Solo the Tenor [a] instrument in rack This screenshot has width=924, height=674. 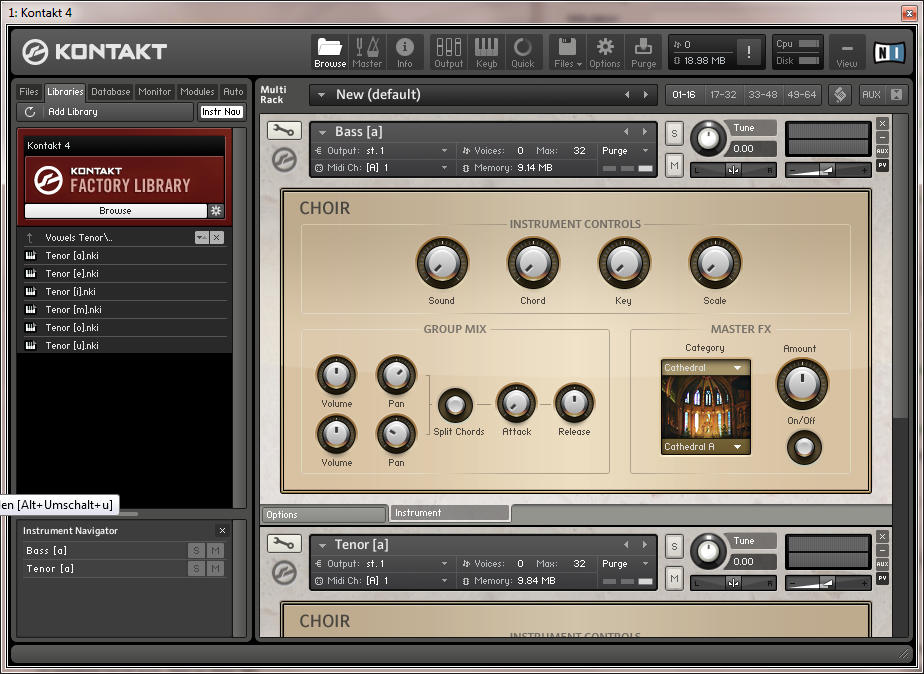pos(674,547)
